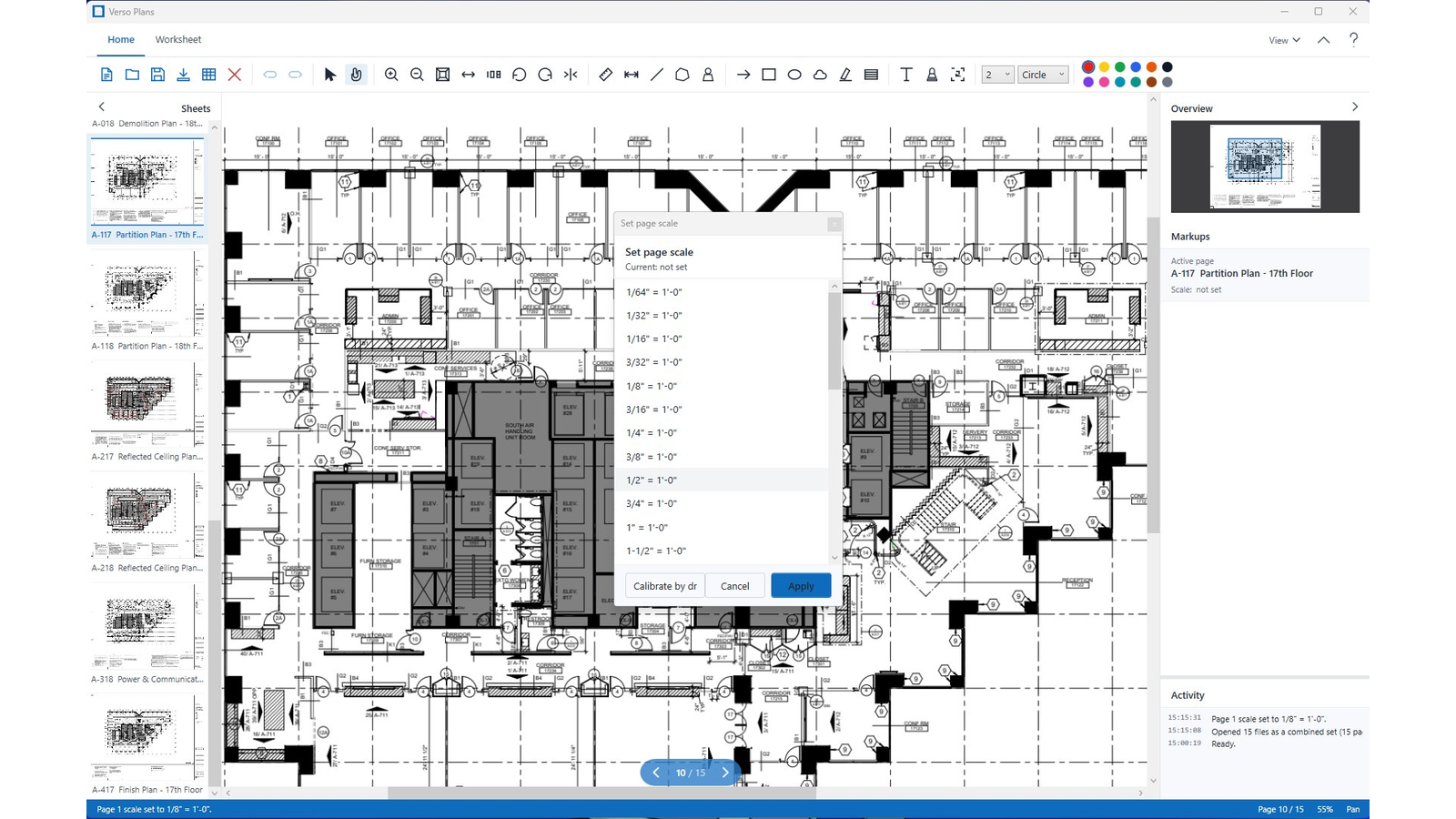Toggle the Pan hand tool
Viewport: 1456px width, 819px height.
pyautogui.click(x=356, y=75)
